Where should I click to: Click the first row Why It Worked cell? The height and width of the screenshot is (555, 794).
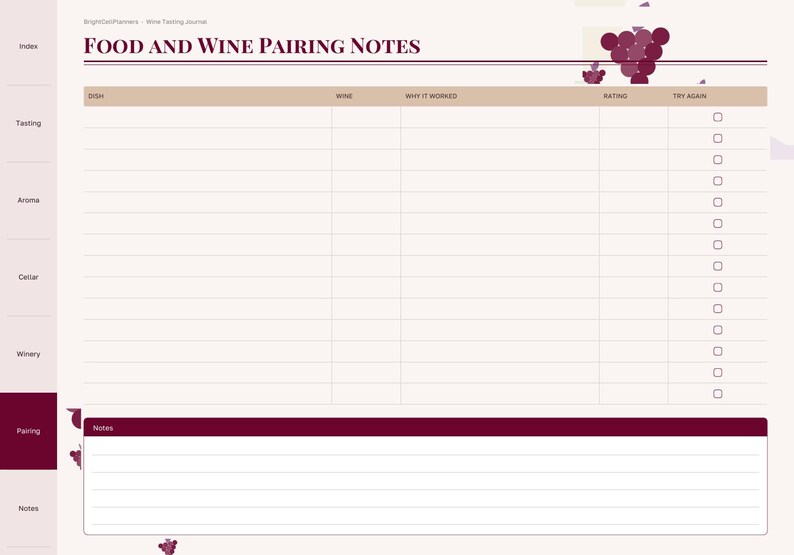tap(500, 117)
